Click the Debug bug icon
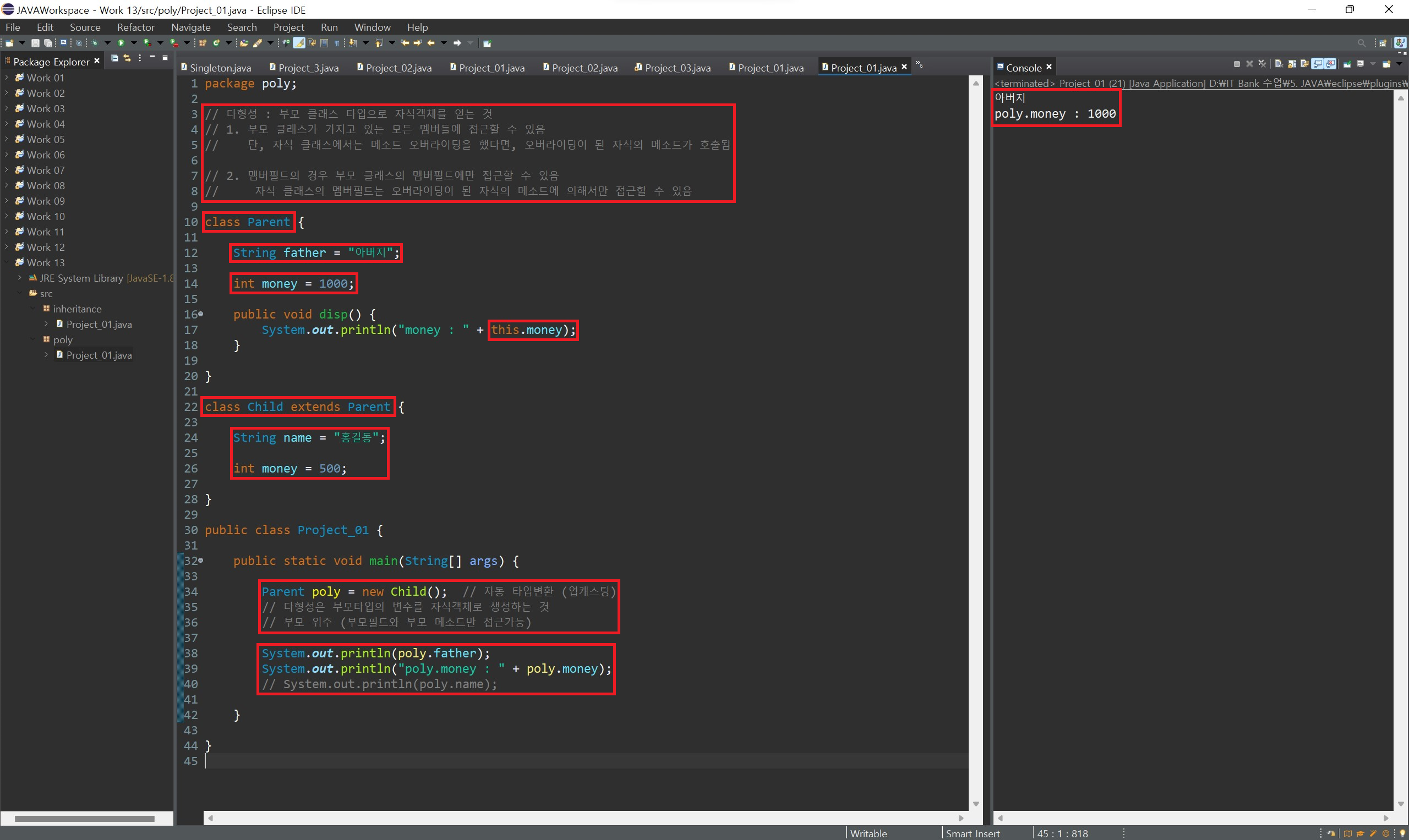Image resolution: width=1409 pixels, height=840 pixels. click(95, 43)
